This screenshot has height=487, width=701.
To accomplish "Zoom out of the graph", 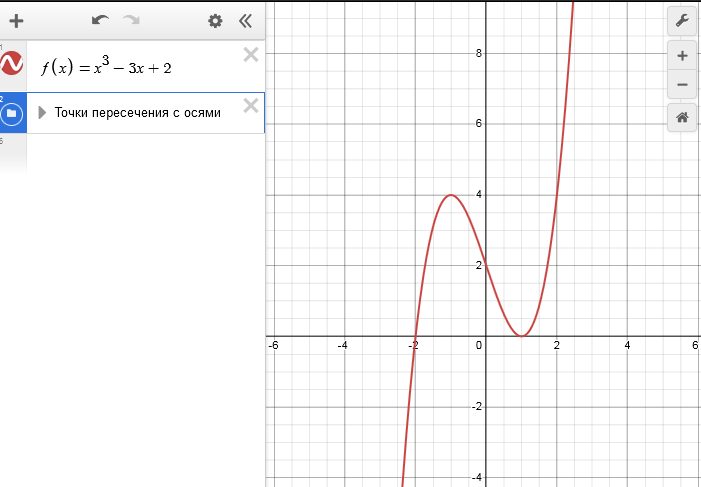I will tap(682, 84).
